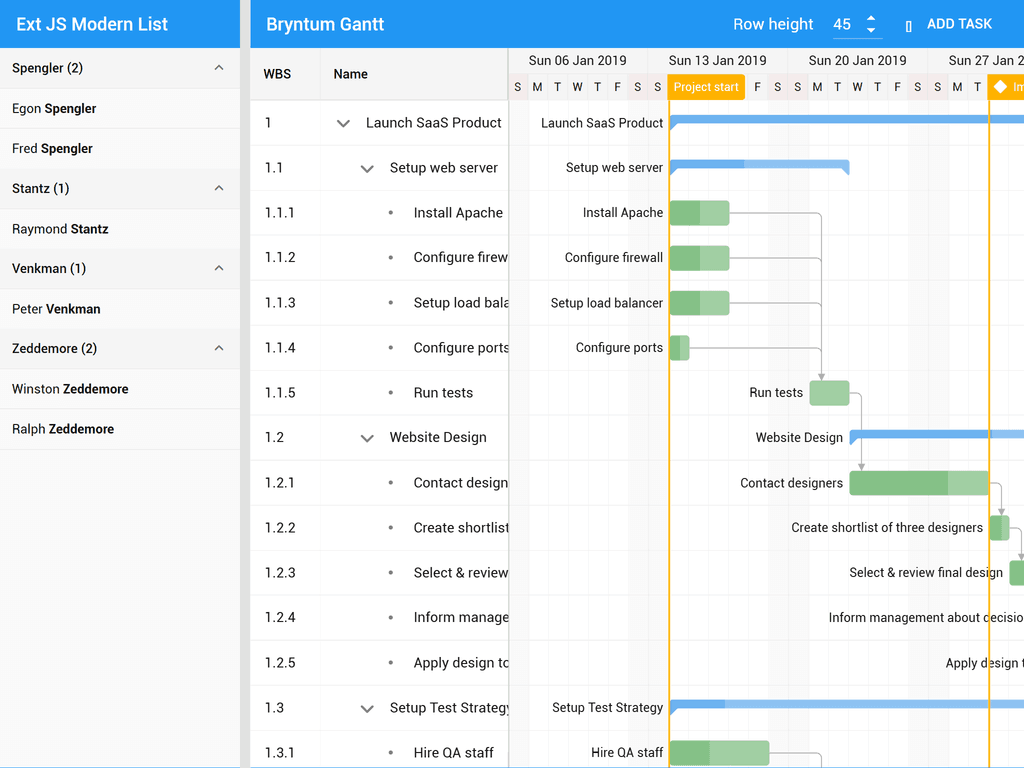Collapse the Setup web server task
The image size is (1024, 768).
[366, 168]
